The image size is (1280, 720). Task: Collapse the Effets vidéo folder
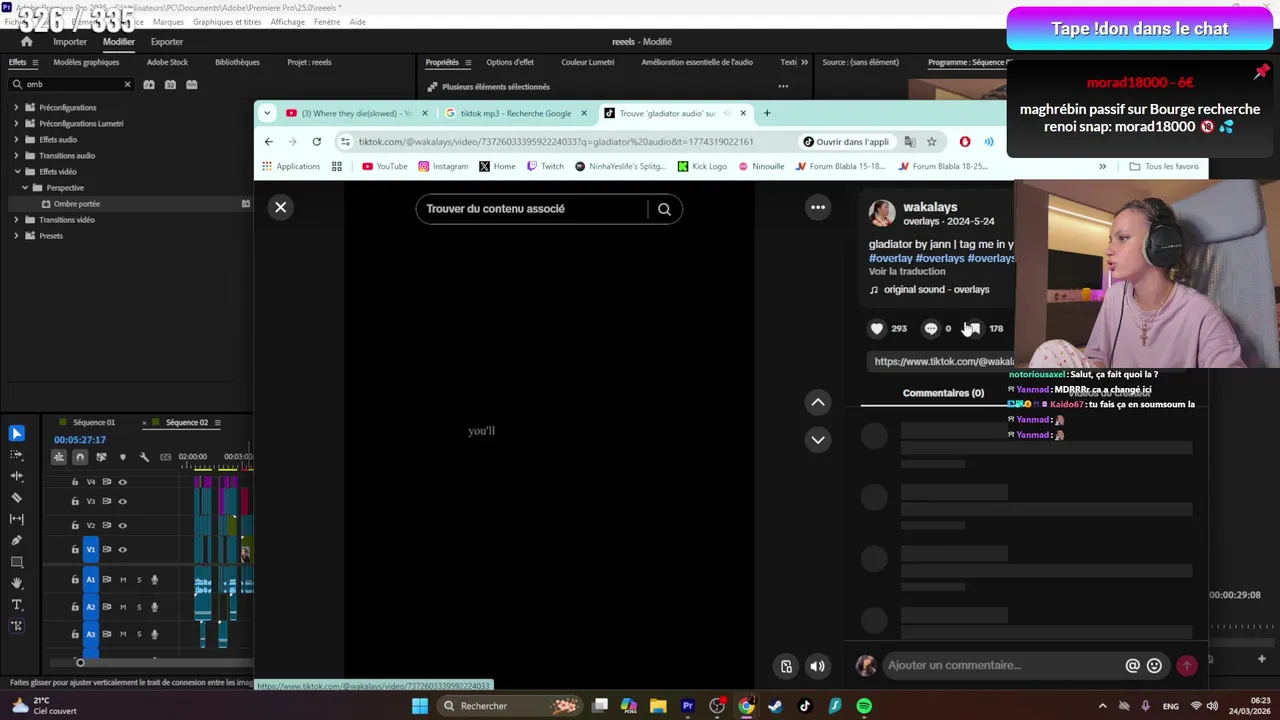[16, 171]
